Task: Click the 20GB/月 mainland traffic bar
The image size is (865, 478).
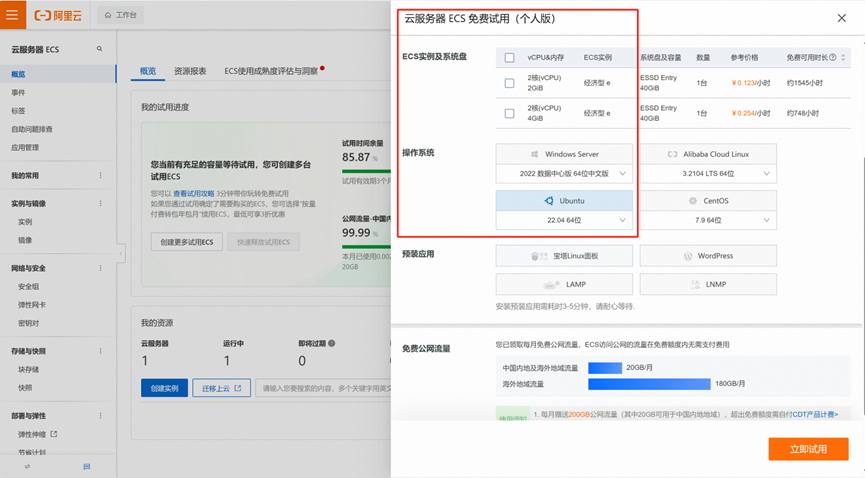Action: point(605,368)
